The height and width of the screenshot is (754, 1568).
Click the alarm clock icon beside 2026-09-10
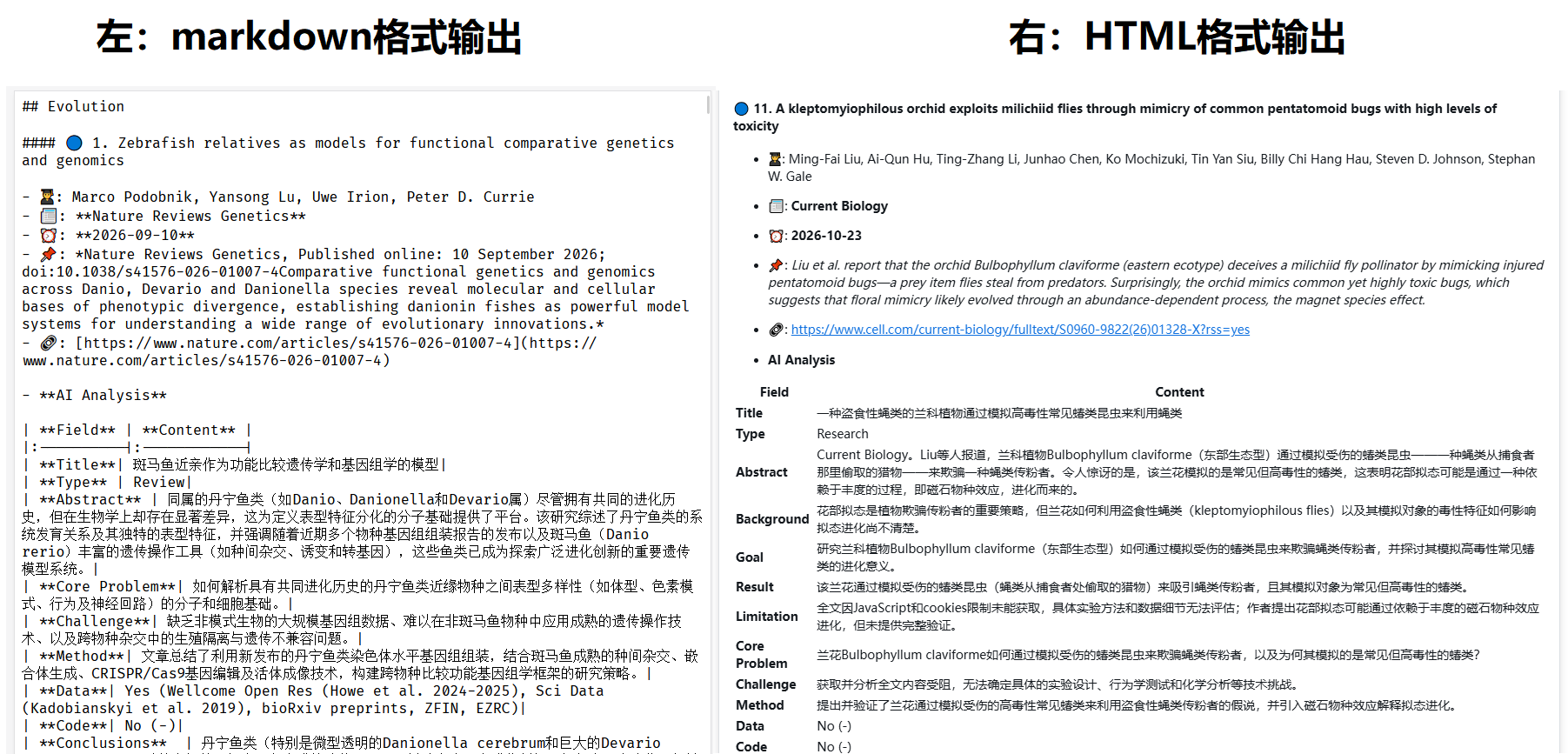(x=49, y=235)
